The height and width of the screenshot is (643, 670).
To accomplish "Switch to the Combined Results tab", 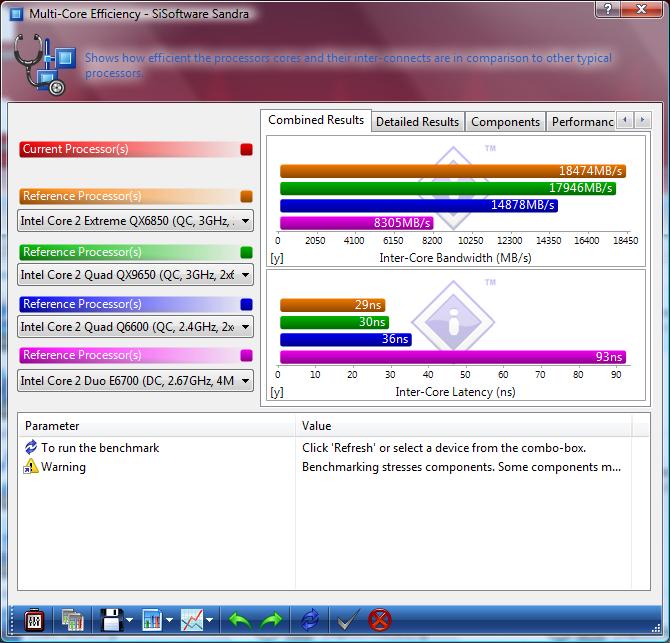I will point(316,120).
